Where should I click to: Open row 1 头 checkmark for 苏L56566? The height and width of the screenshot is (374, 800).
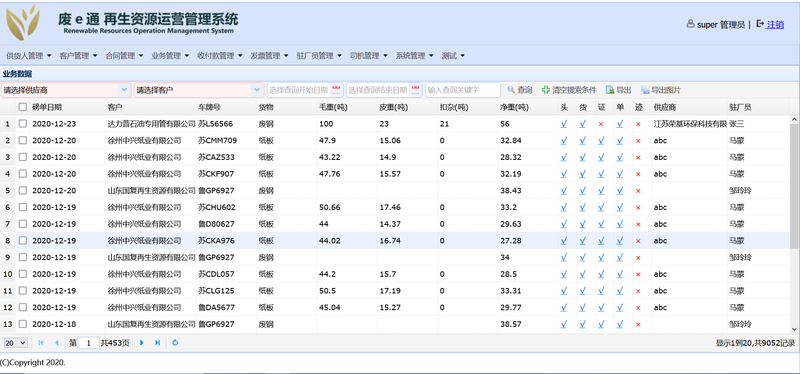tap(564, 124)
